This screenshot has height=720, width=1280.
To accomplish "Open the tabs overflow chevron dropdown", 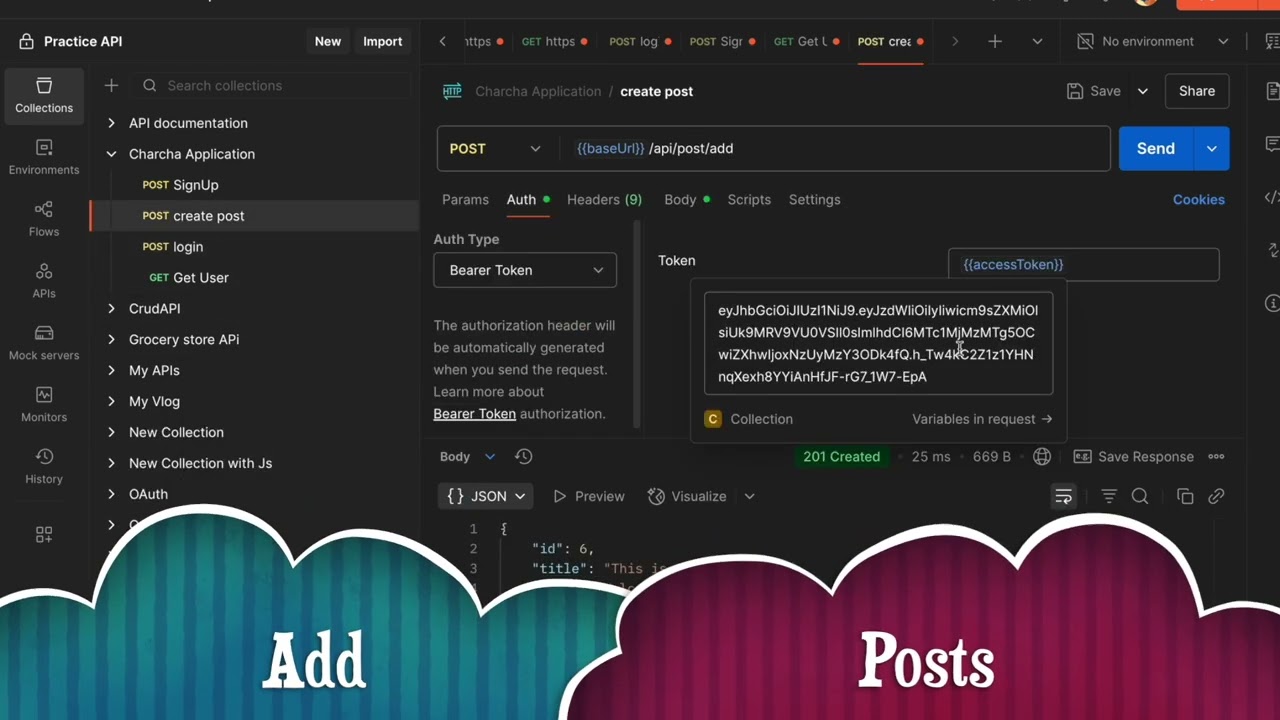I will pyautogui.click(x=1037, y=41).
